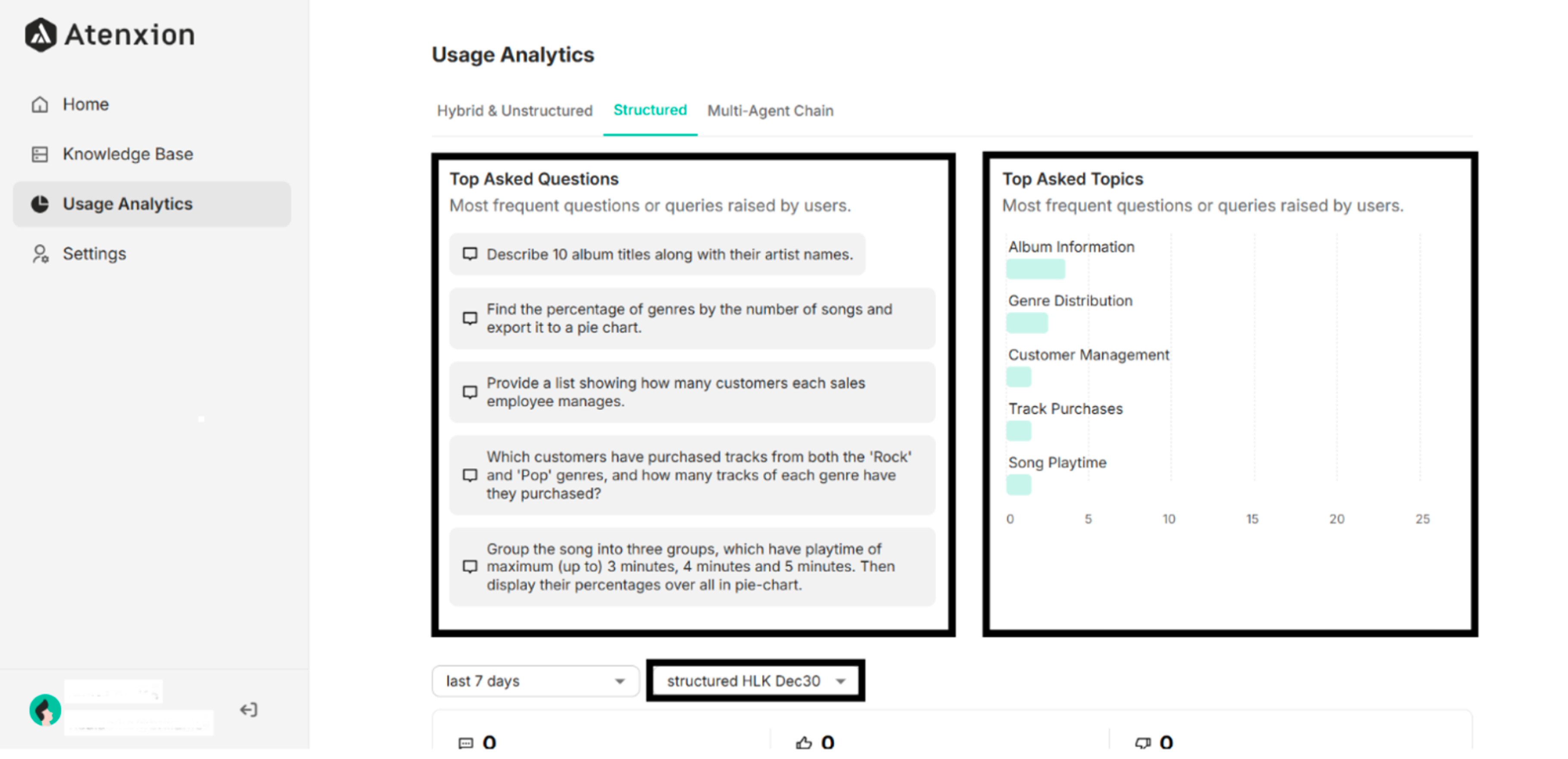The height and width of the screenshot is (759, 1568).
Task: Click the Atenxion logo icon
Action: (x=40, y=34)
